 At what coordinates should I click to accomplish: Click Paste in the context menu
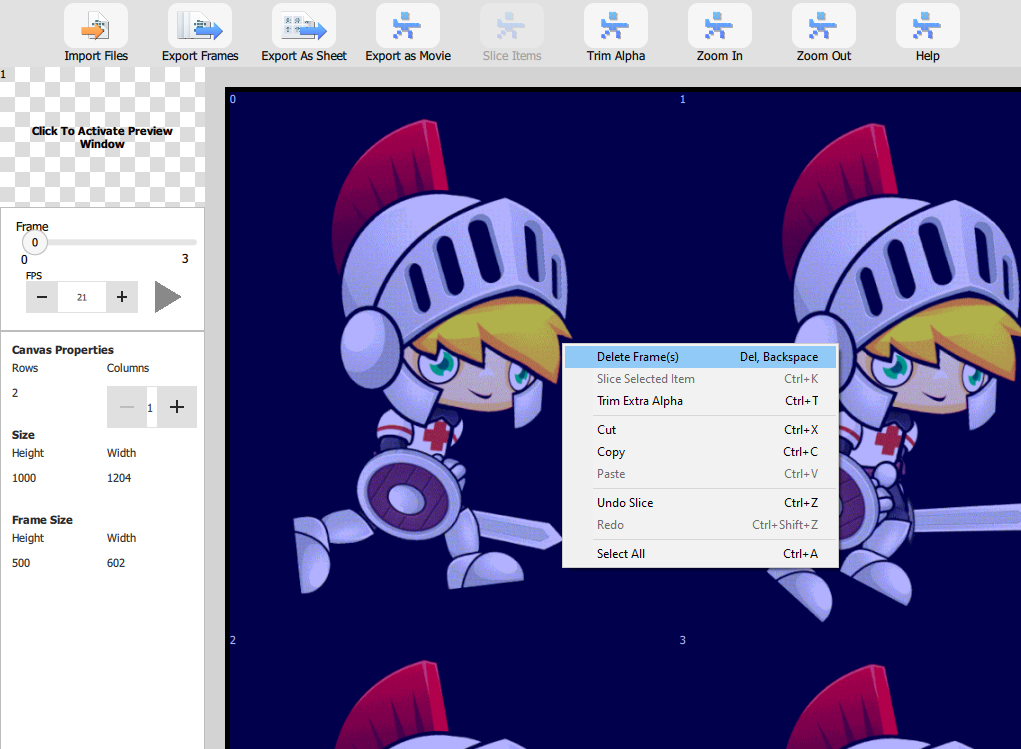(700, 474)
